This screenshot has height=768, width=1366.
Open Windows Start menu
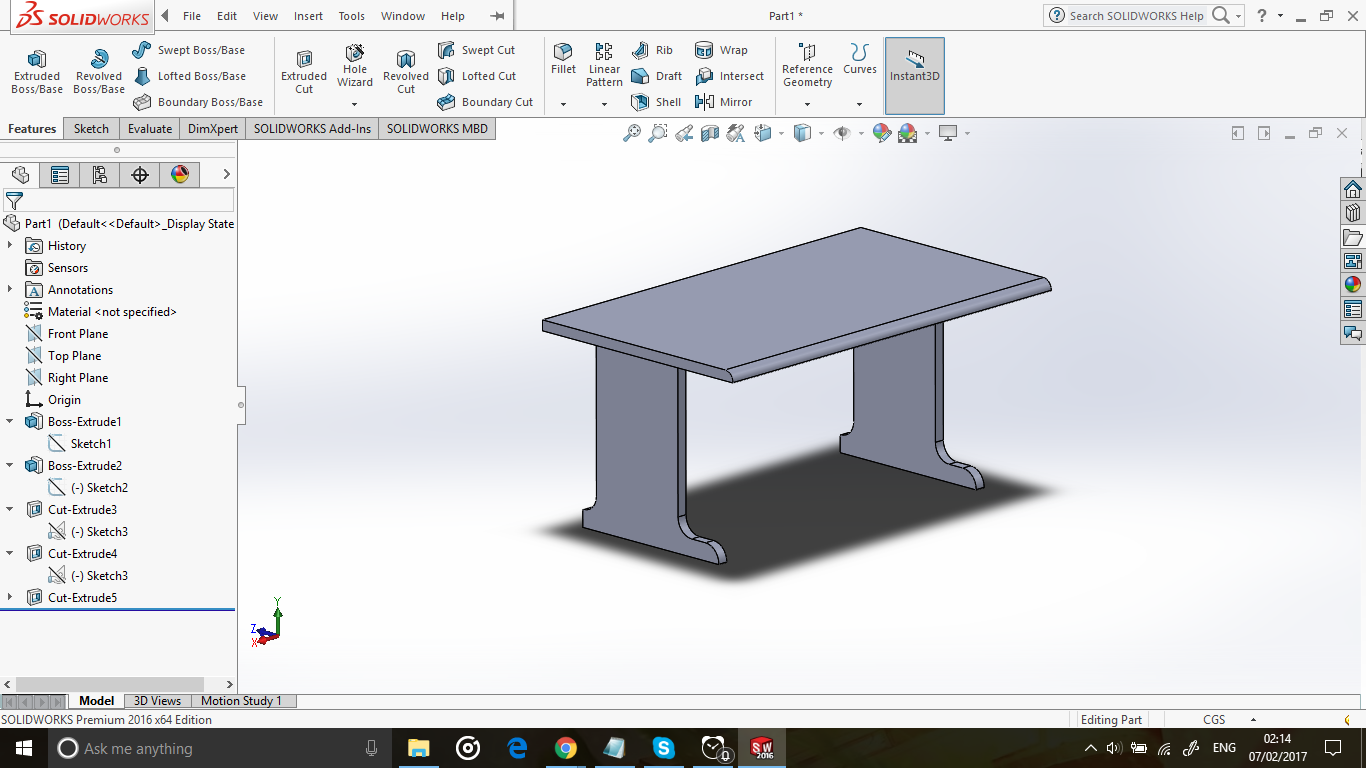(x=23, y=748)
